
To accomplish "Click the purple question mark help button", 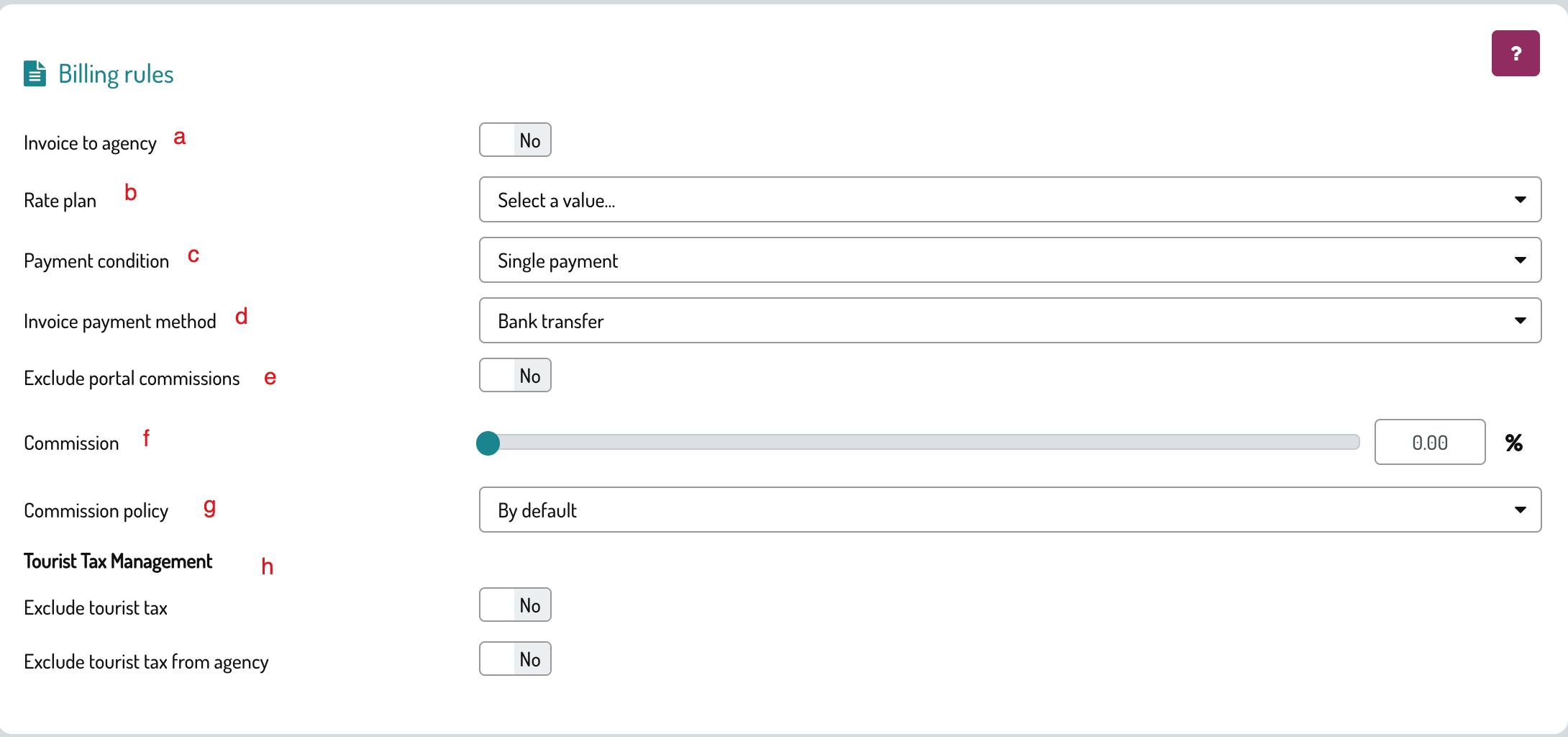I will click(x=1515, y=53).
